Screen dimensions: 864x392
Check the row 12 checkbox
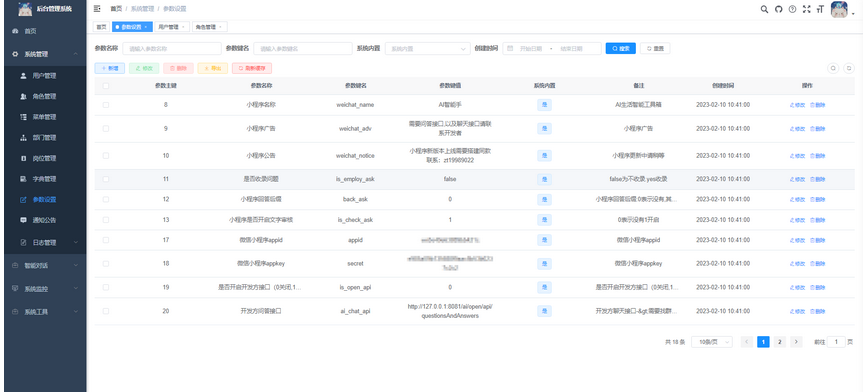(106, 199)
